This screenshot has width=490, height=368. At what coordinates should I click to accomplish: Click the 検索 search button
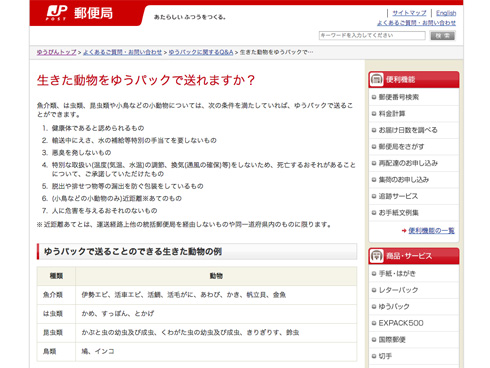442,35
